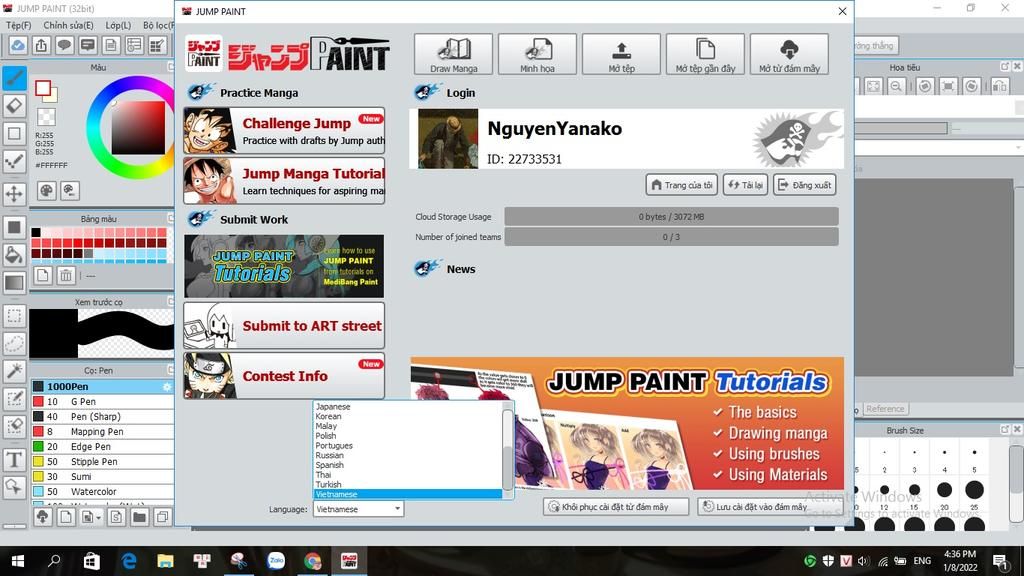
Task: Open the Challenge Jump banner
Action: click(x=284, y=131)
